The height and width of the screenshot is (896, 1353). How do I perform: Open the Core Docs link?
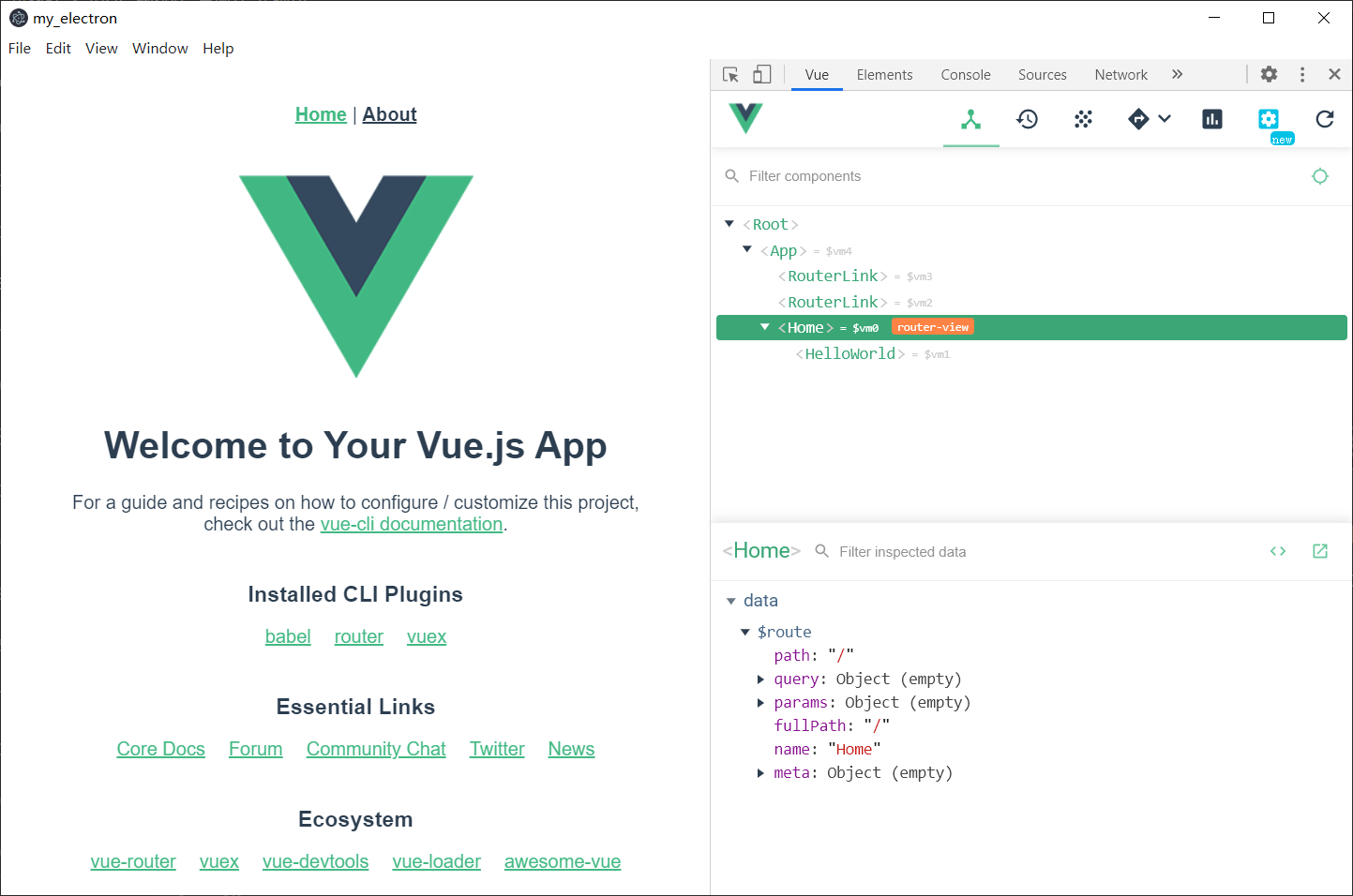[x=161, y=749]
